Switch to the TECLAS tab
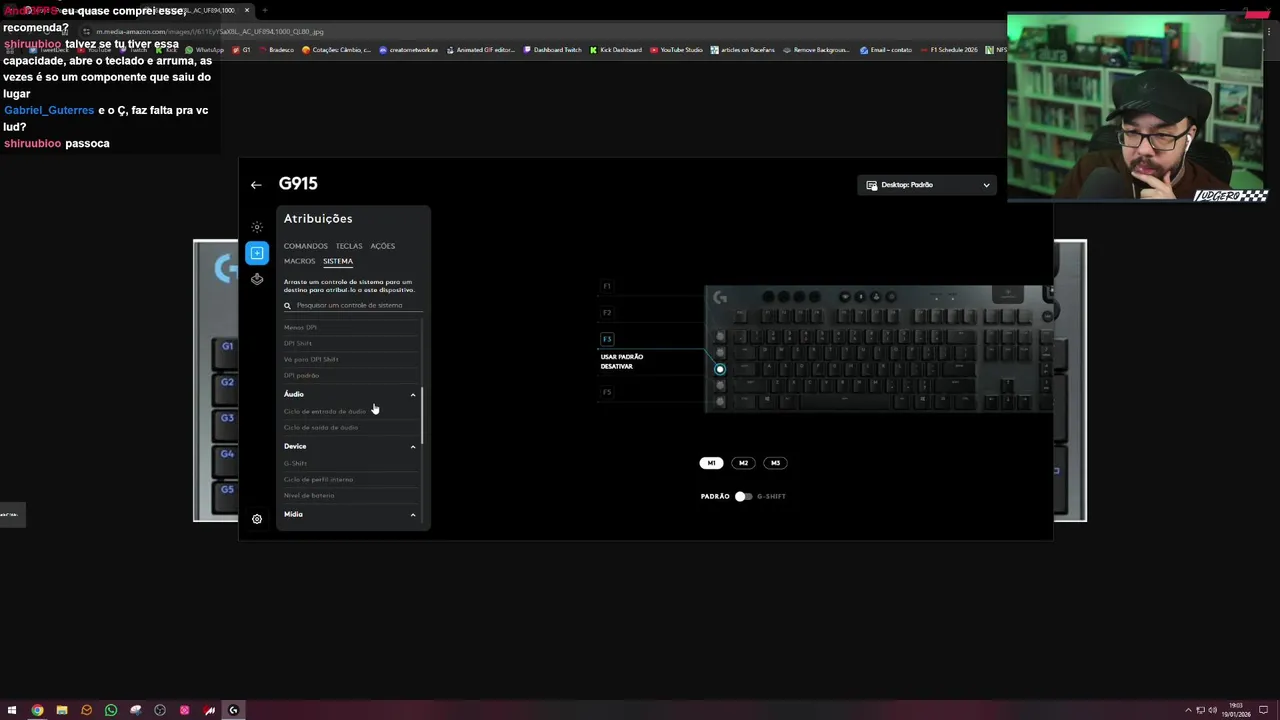The image size is (1280, 720). click(349, 246)
